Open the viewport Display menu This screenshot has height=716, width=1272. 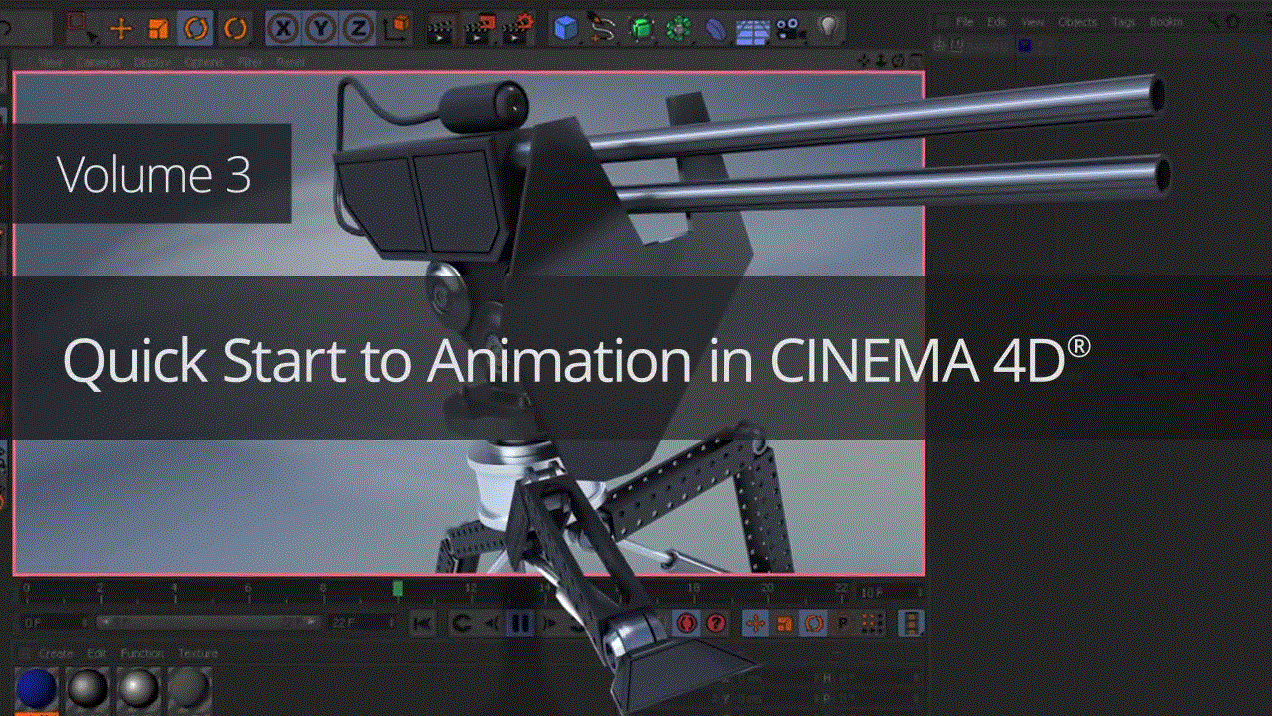(x=151, y=62)
